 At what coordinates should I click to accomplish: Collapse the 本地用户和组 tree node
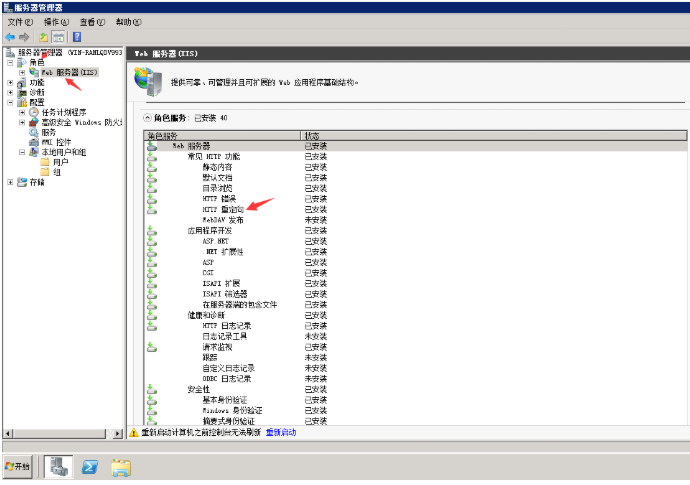pyautogui.click(x=22, y=152)
